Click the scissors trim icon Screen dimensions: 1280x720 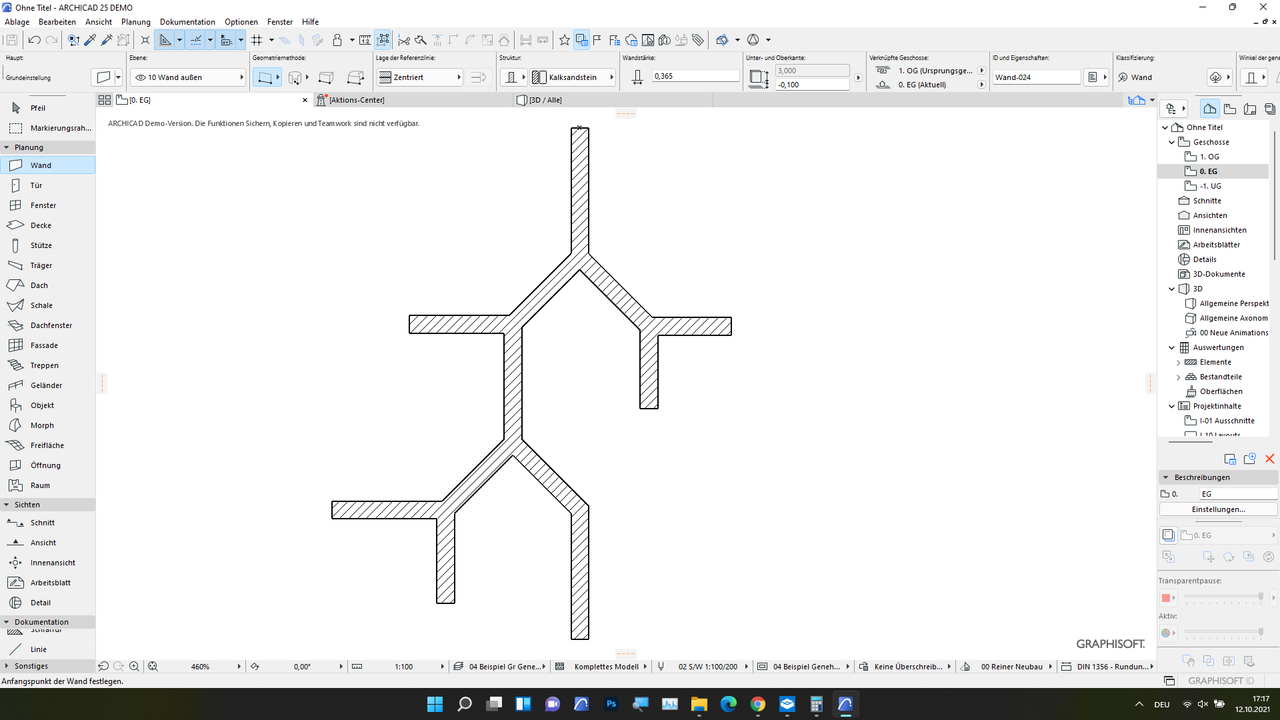click(x=404, y=40)
